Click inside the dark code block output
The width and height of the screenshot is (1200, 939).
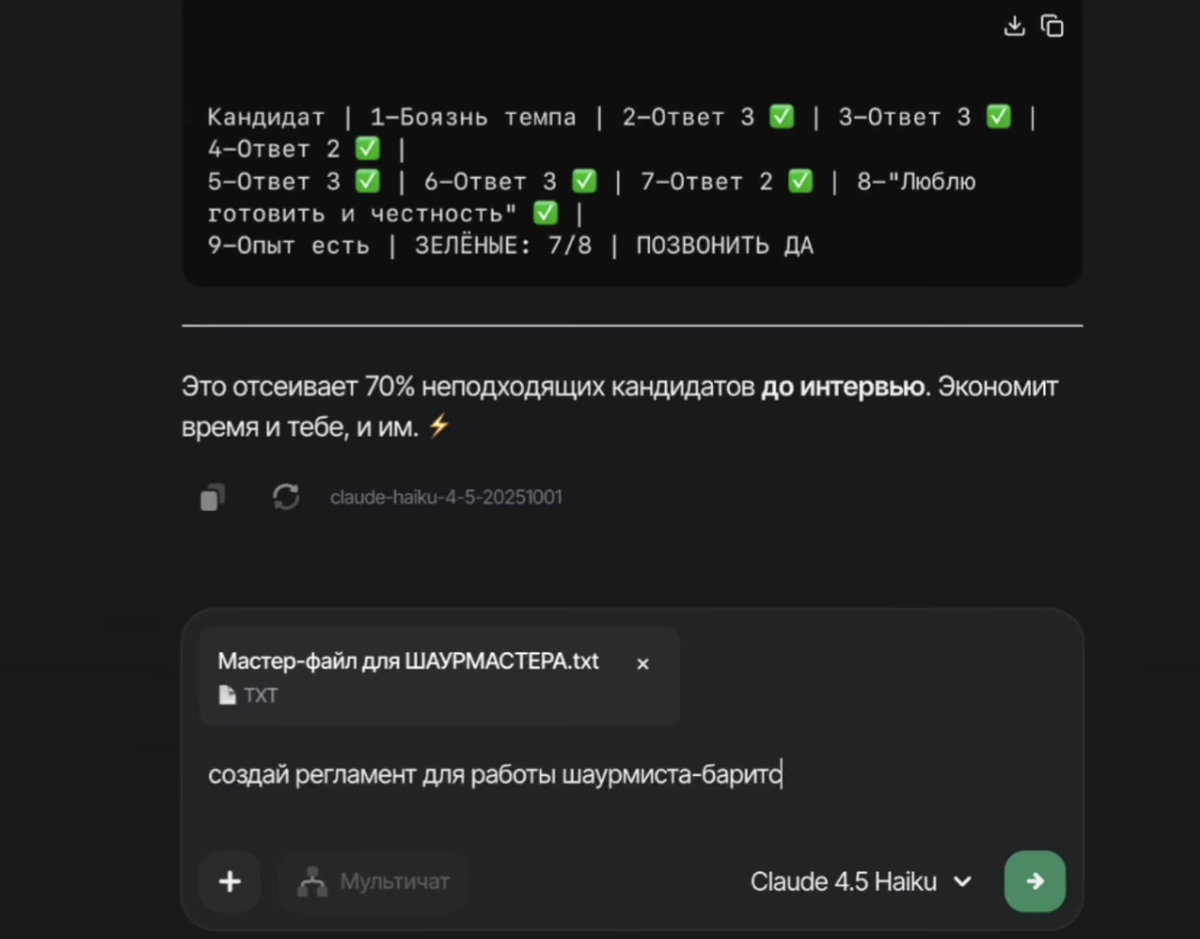pos(630,180)
